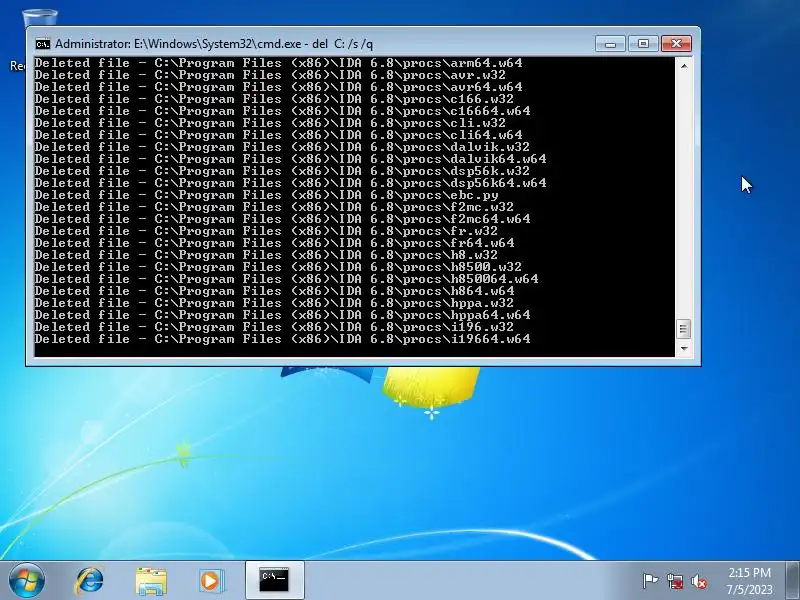This screenshot has height=600, width=800.
Task: Click the line ending in dsp56k.w32
Action: click(x=282, y=171)
